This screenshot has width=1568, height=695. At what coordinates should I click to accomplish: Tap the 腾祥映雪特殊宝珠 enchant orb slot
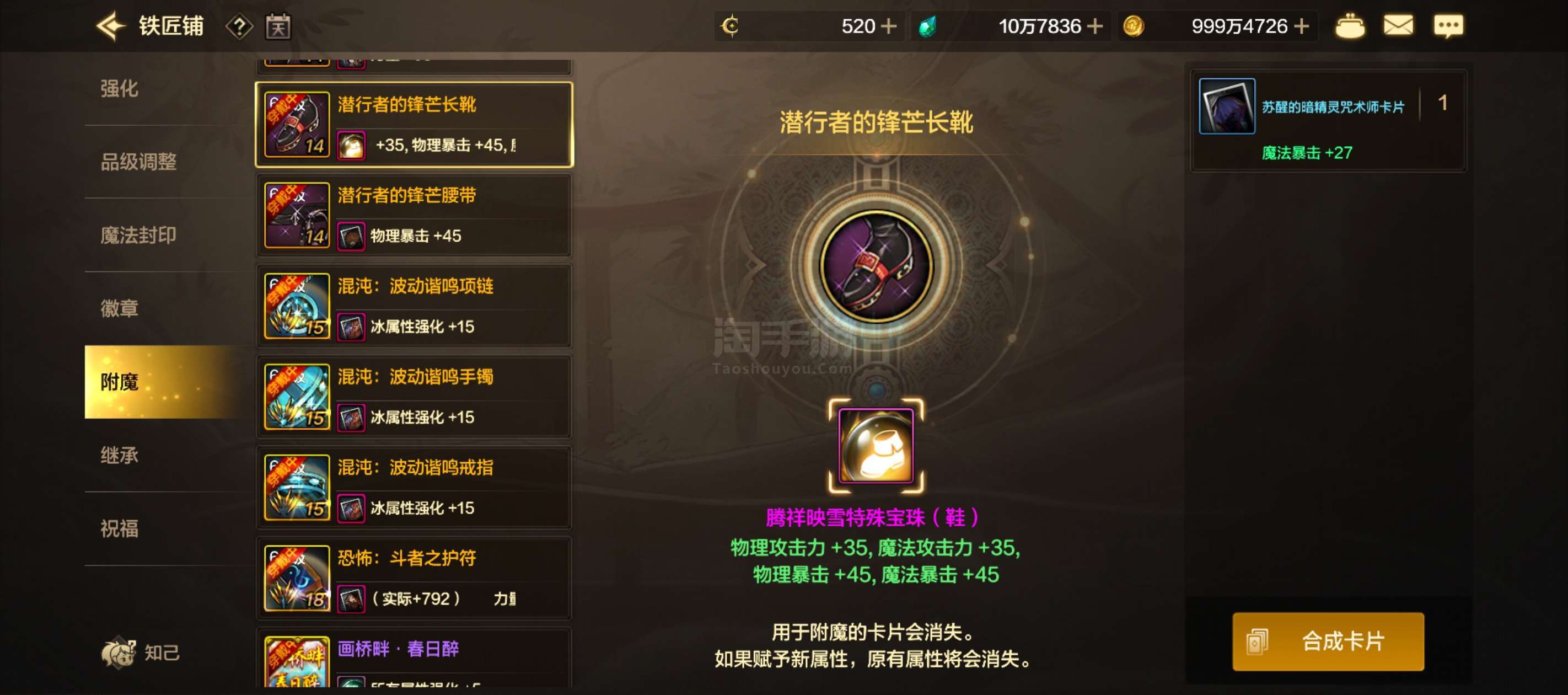tap(876, 446)
